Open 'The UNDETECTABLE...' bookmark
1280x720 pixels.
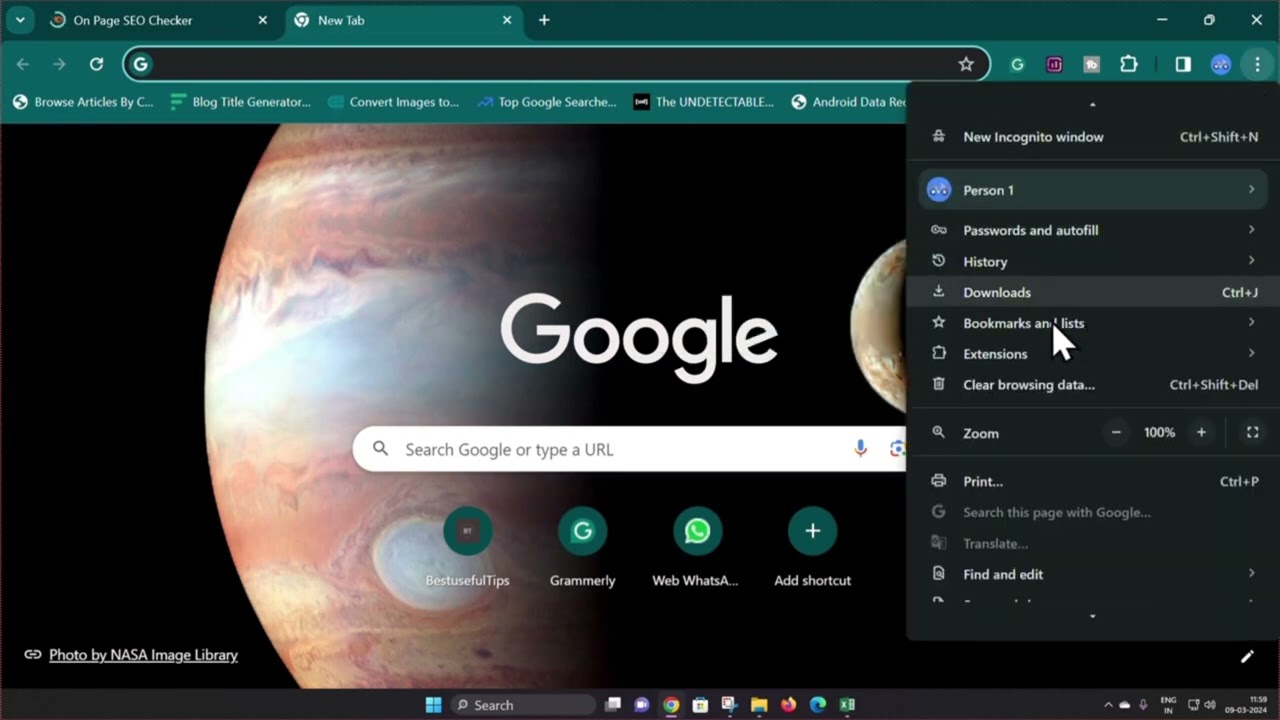tap(704, 102)
